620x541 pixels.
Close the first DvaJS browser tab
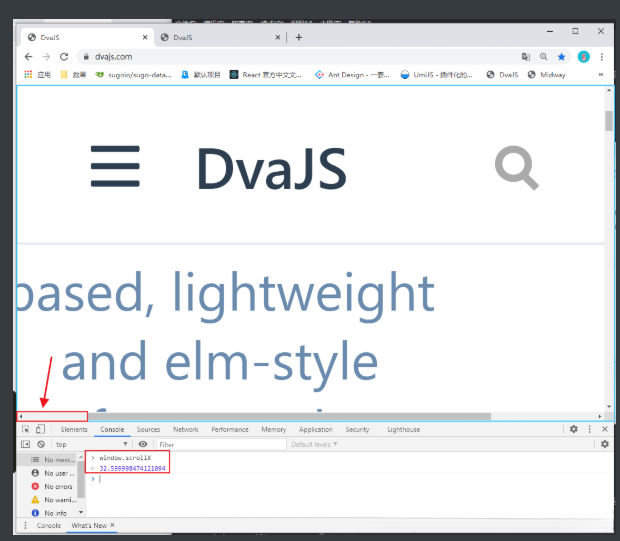click(x=145, y=37)
